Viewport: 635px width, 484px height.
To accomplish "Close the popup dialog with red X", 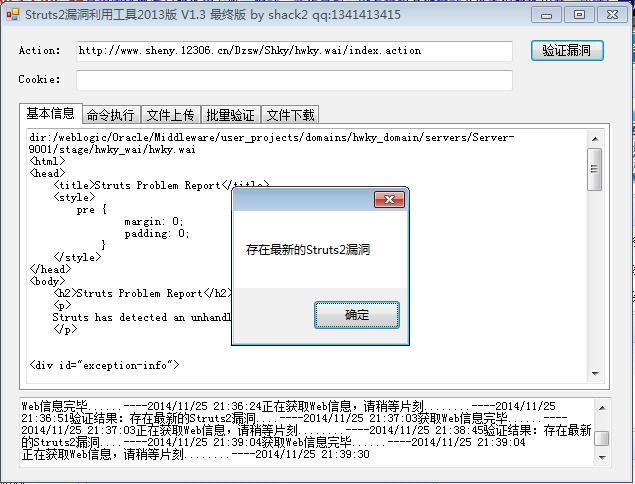I will tap(389, 199).
